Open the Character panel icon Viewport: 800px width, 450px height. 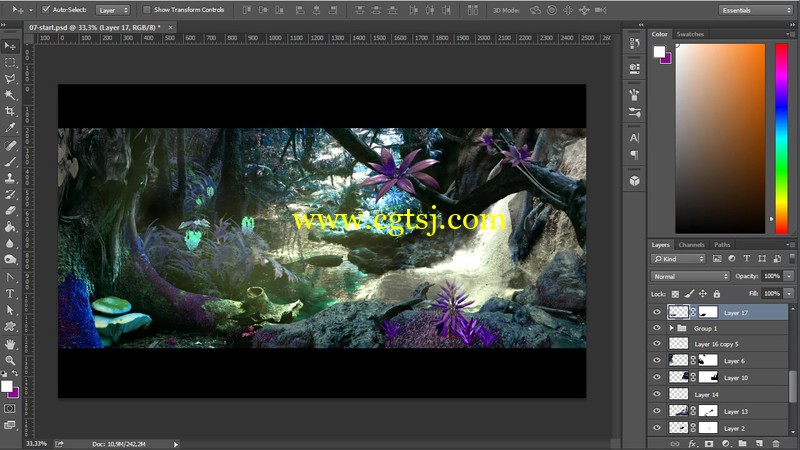pyautogui.click(x=634, y=138)
